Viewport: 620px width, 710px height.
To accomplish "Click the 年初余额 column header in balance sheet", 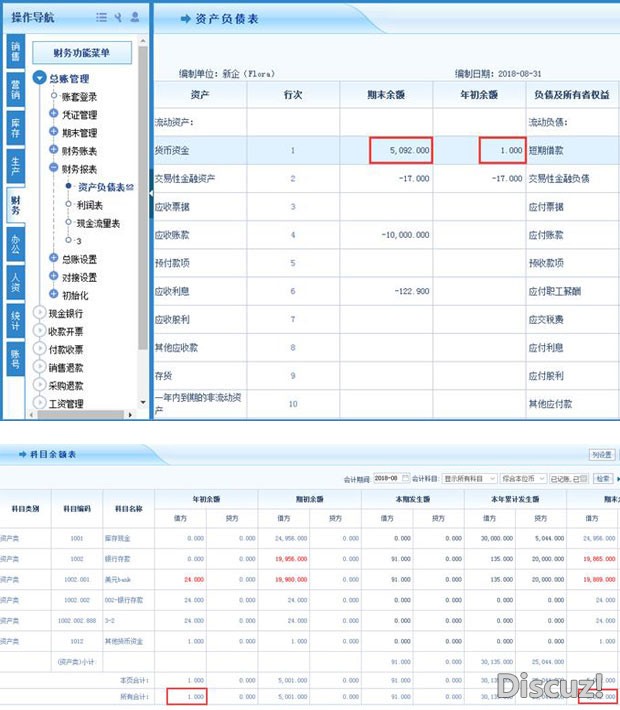I will 479,95.
